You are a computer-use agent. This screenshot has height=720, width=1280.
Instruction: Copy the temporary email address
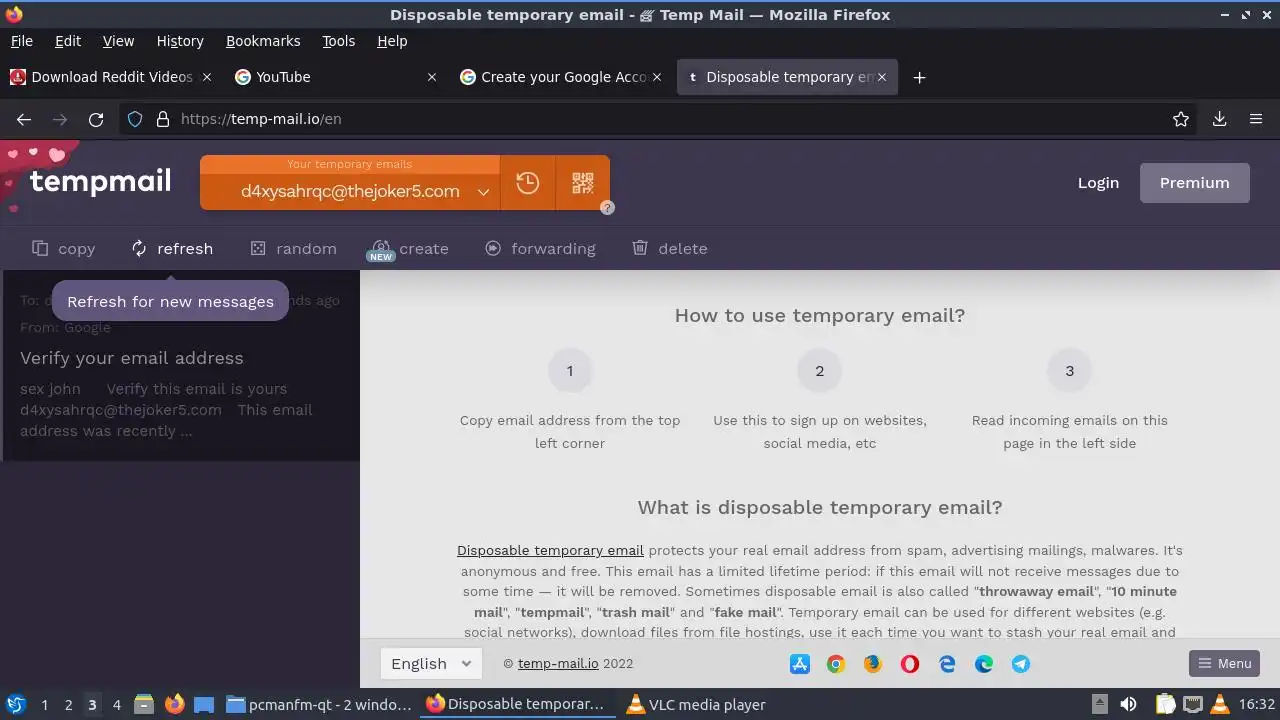(x=63, y=249)
